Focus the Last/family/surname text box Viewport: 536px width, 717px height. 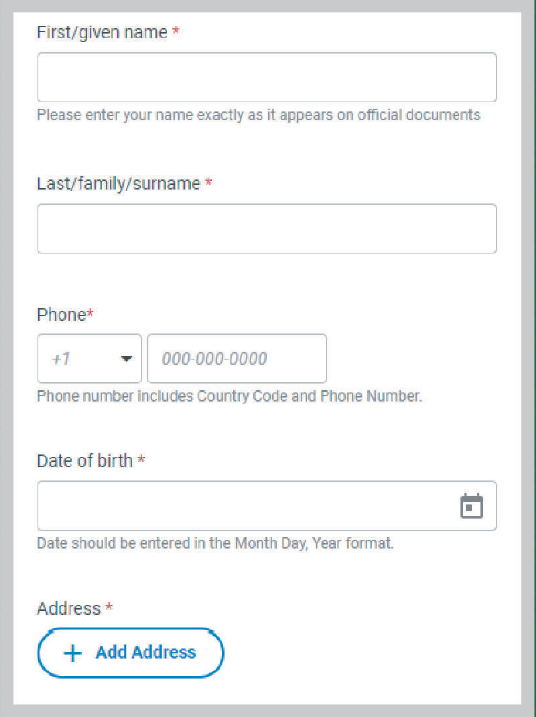coord(267,229)
